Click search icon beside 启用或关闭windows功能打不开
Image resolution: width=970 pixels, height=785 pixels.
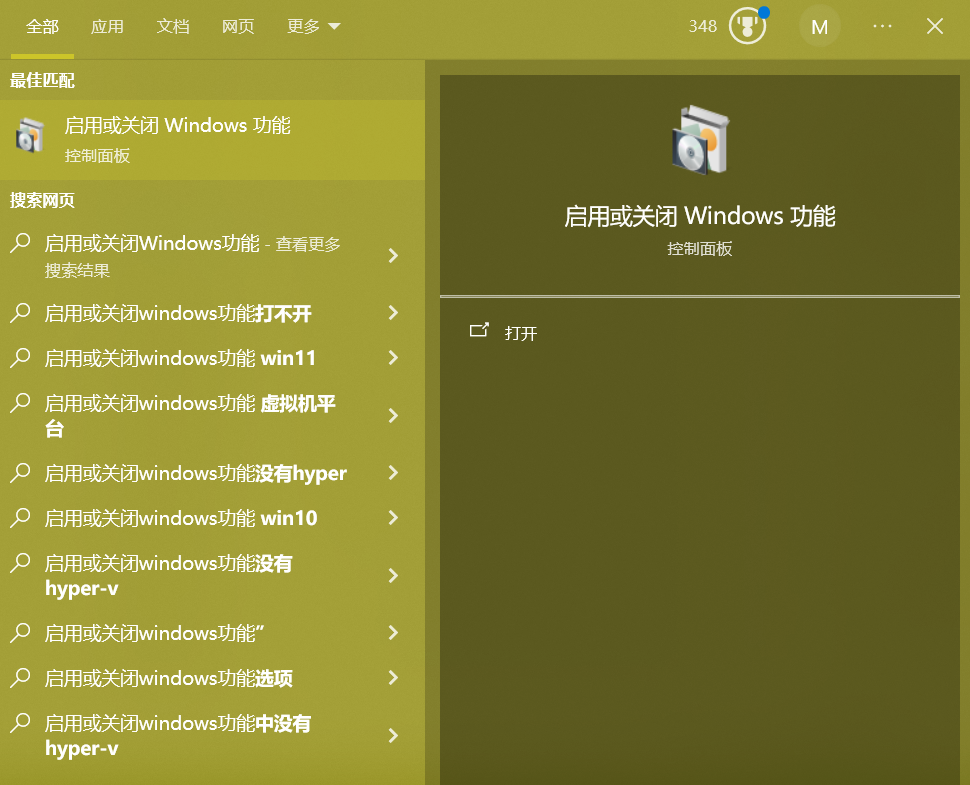20,312
